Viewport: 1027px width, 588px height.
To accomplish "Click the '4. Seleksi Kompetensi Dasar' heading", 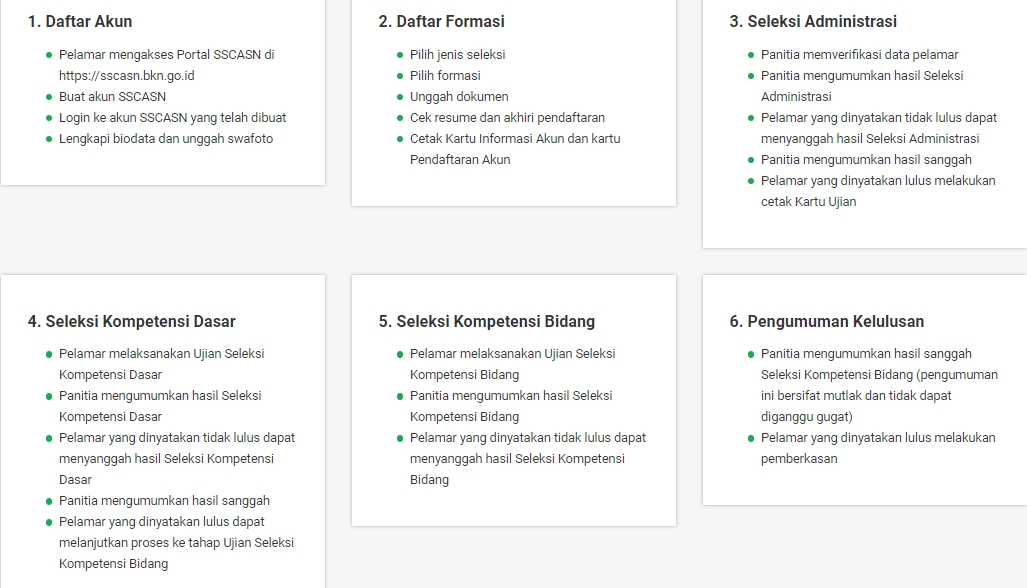I will point(132,322).
